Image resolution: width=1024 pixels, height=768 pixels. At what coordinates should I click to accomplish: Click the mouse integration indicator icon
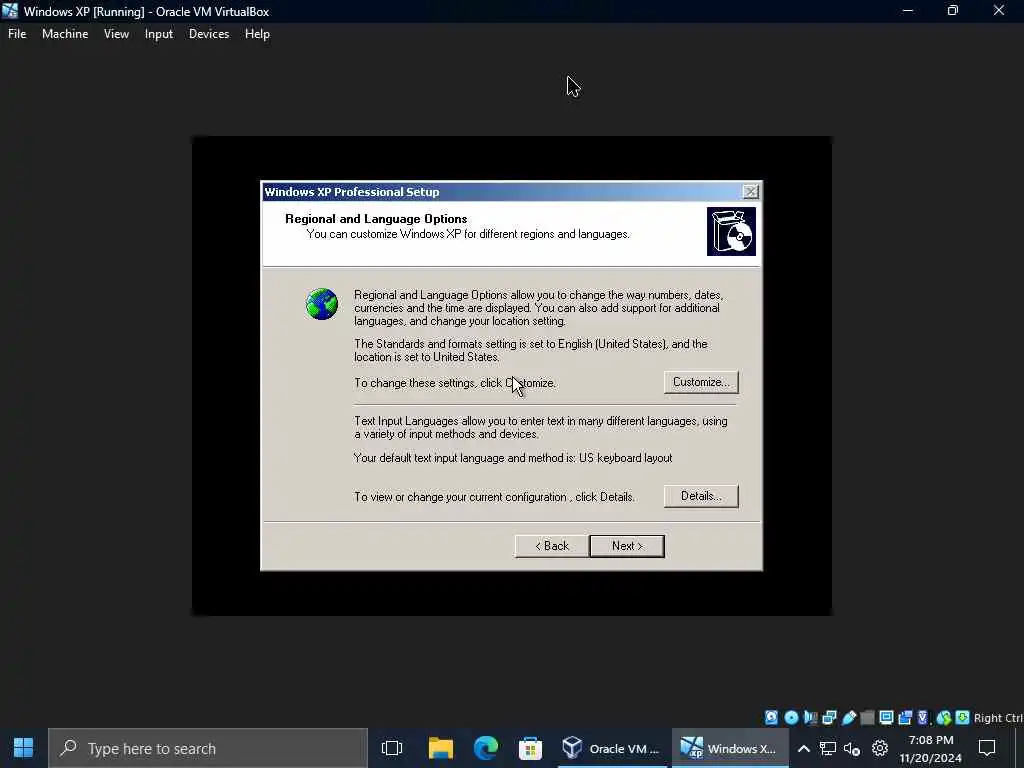point(944,718)
